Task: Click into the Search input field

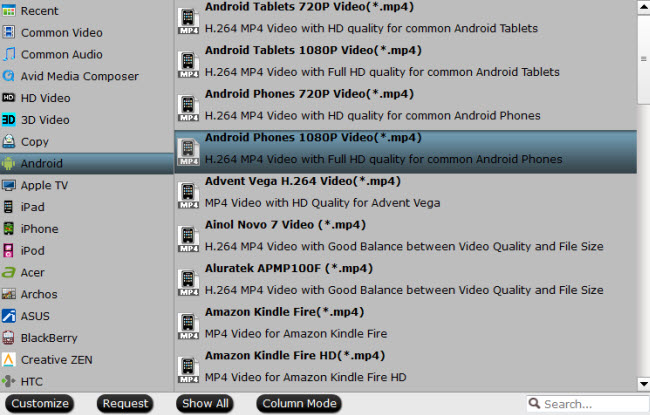Action: tap(588, 403)
